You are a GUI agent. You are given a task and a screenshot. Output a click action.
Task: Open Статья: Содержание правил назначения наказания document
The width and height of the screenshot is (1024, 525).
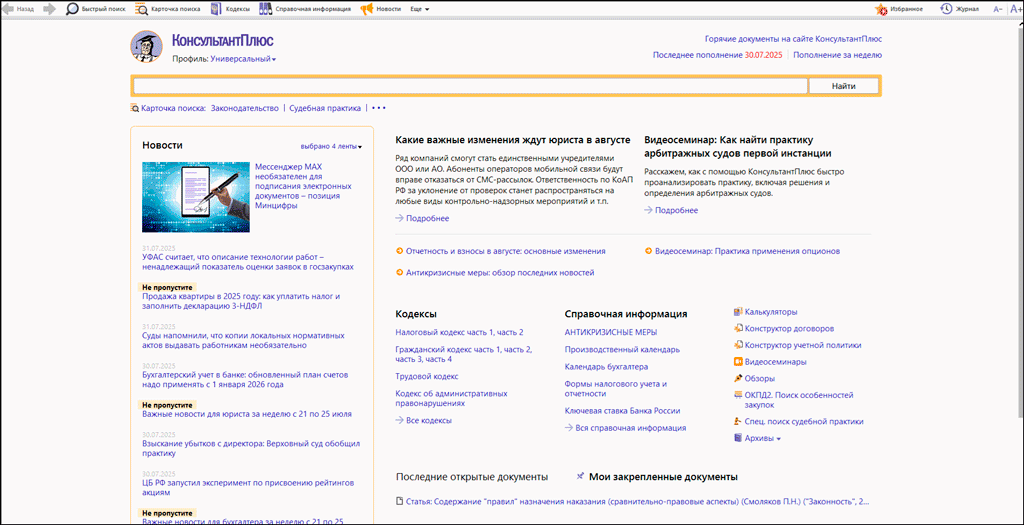(x=638, y=501)
